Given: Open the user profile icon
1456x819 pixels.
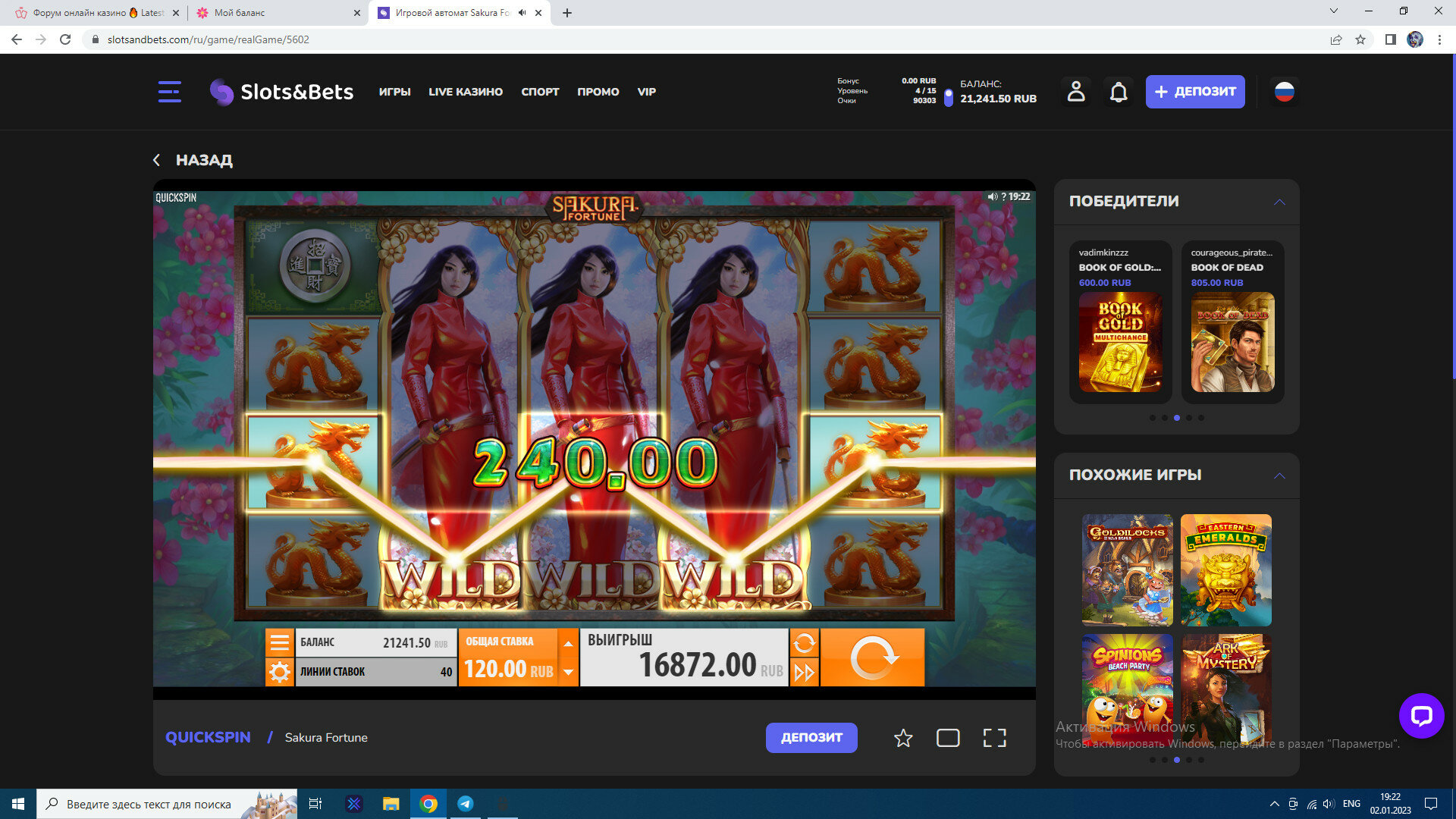Looking at the screenshot, I should [1075, 92].
